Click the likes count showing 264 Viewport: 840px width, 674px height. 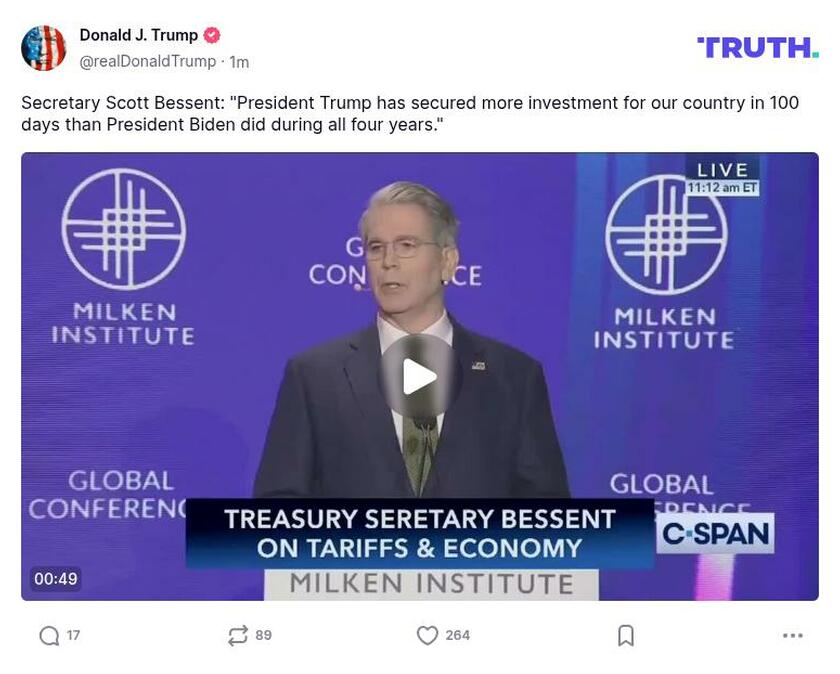(457, 634)
